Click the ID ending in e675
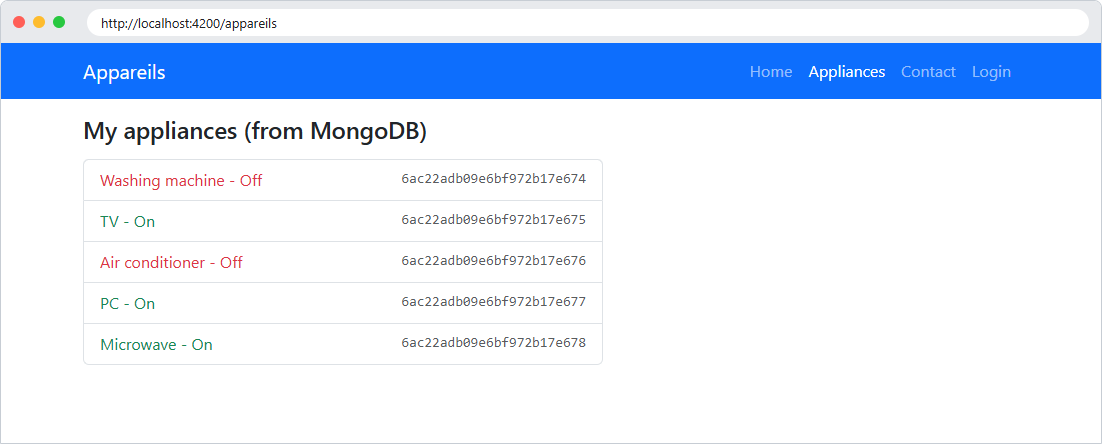Screen dimensions: 1102x444 493,220
